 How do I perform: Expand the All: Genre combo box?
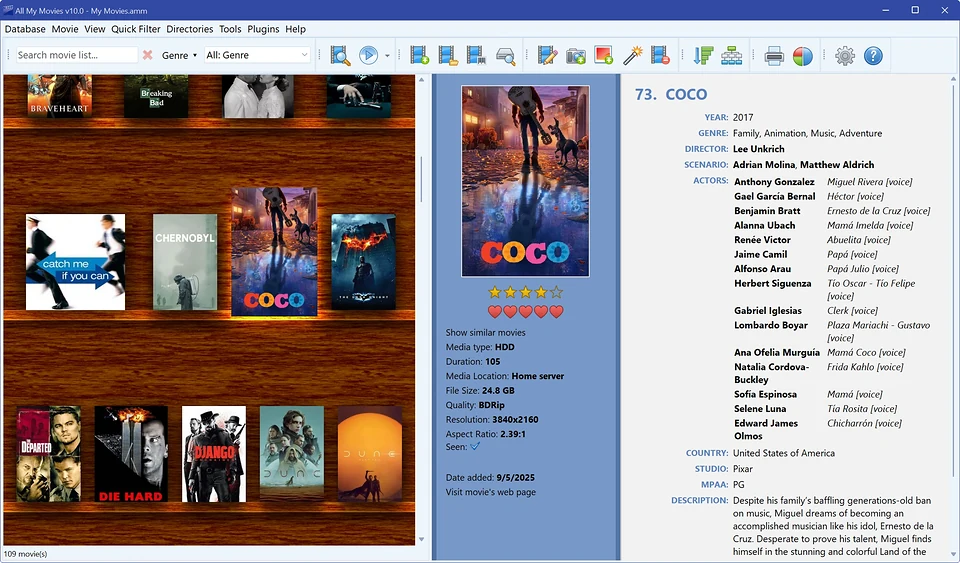click(257, 55)
